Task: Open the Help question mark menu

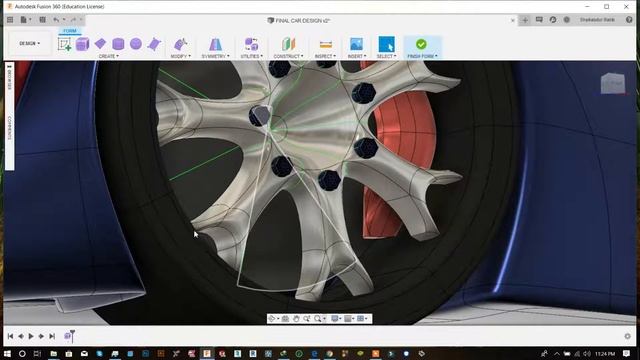Action: click(x=629, y=20)
